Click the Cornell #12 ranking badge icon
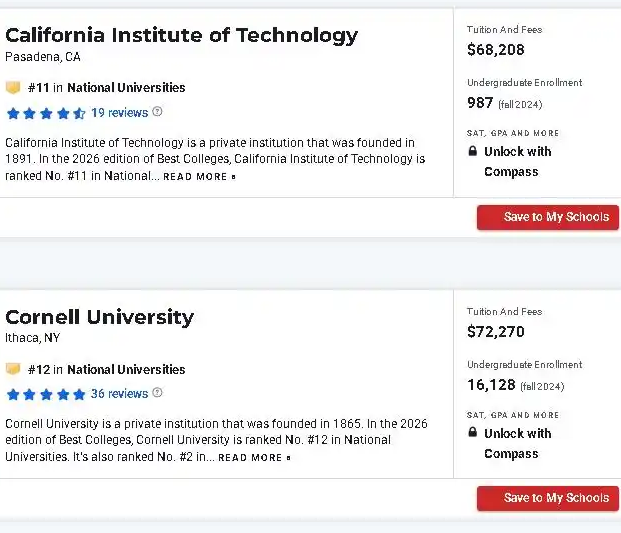This screenshot has height=533, width=621. (x=13, y=369)
